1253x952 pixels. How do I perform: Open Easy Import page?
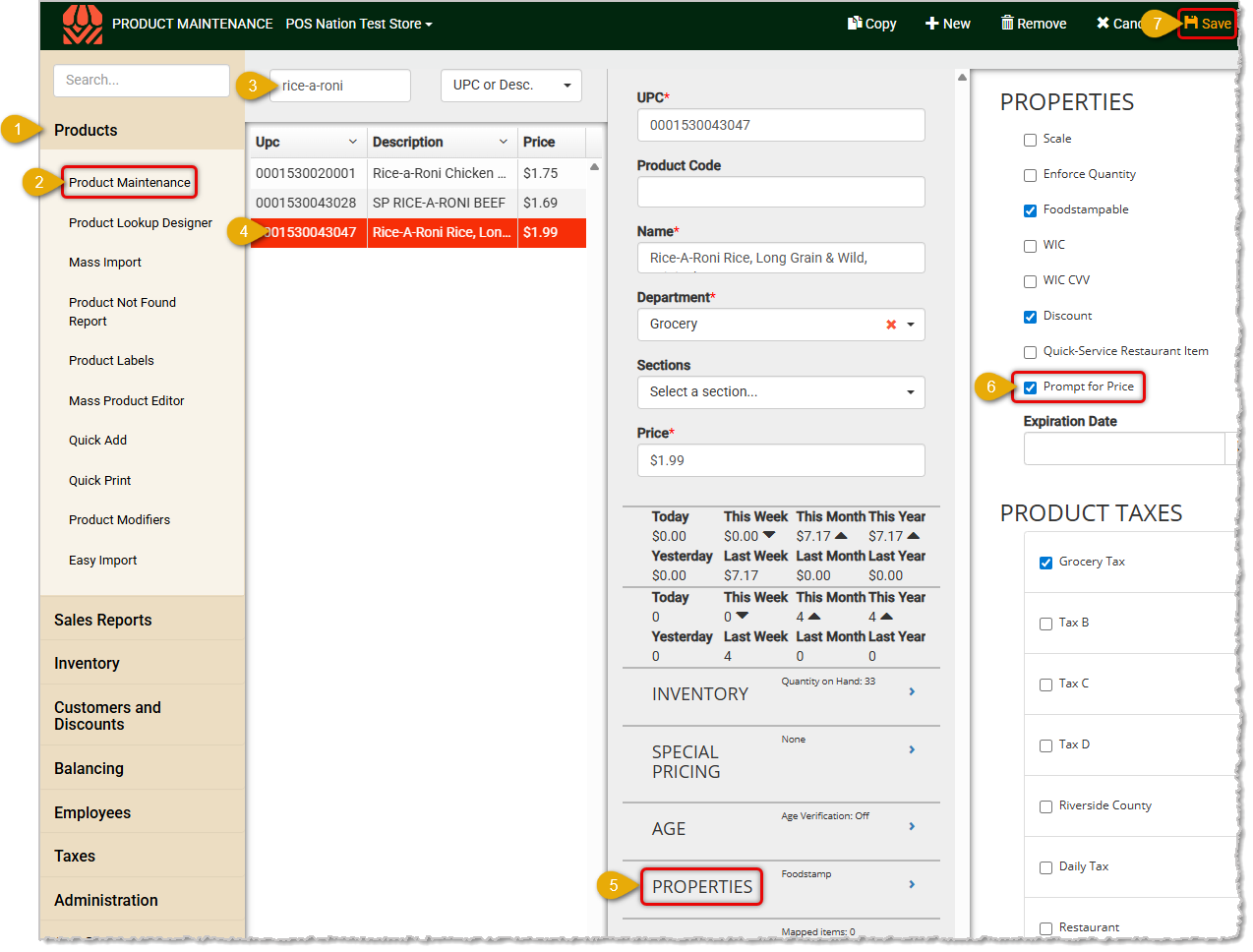click(102, 561)
